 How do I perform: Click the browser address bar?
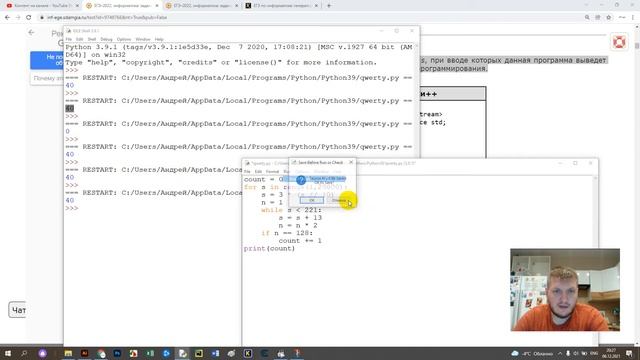pos(310,18)
